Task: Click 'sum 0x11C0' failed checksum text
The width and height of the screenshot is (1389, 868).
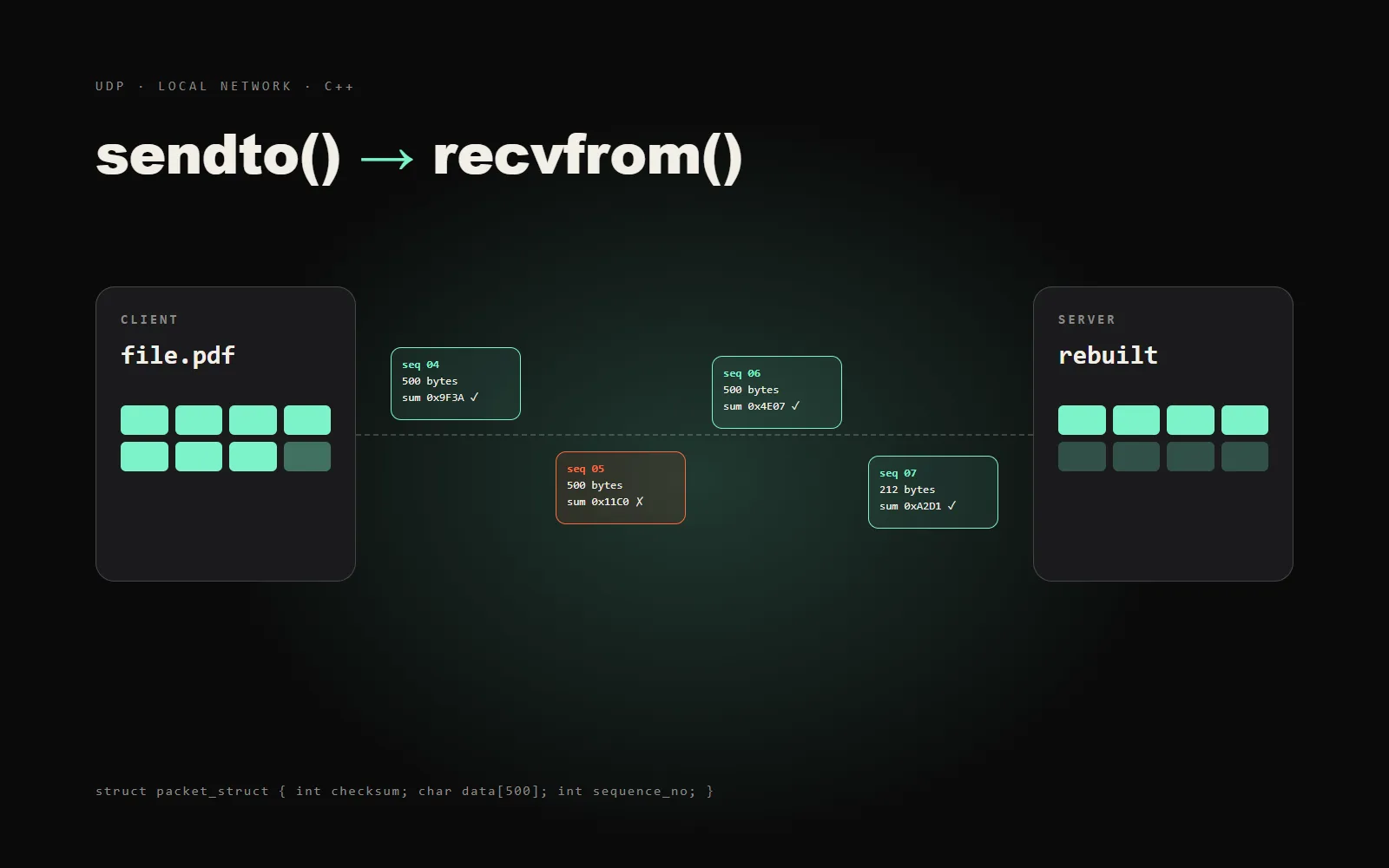Action: click(x=598, y=502)
